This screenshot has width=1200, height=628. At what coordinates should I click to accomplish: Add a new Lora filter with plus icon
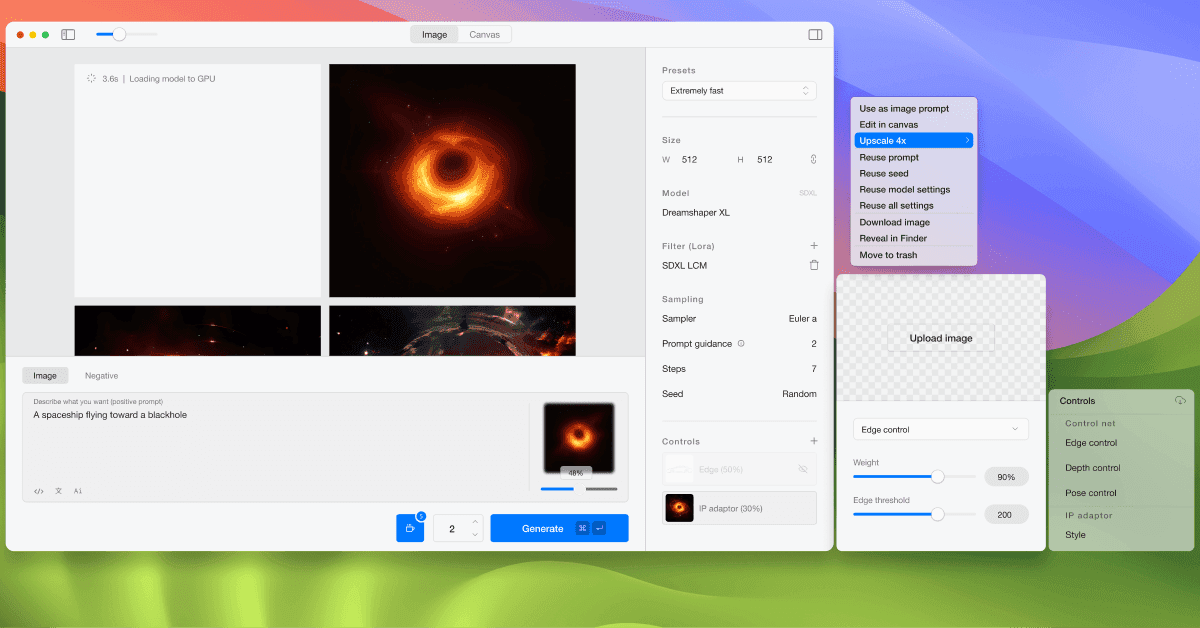(813, 245)
